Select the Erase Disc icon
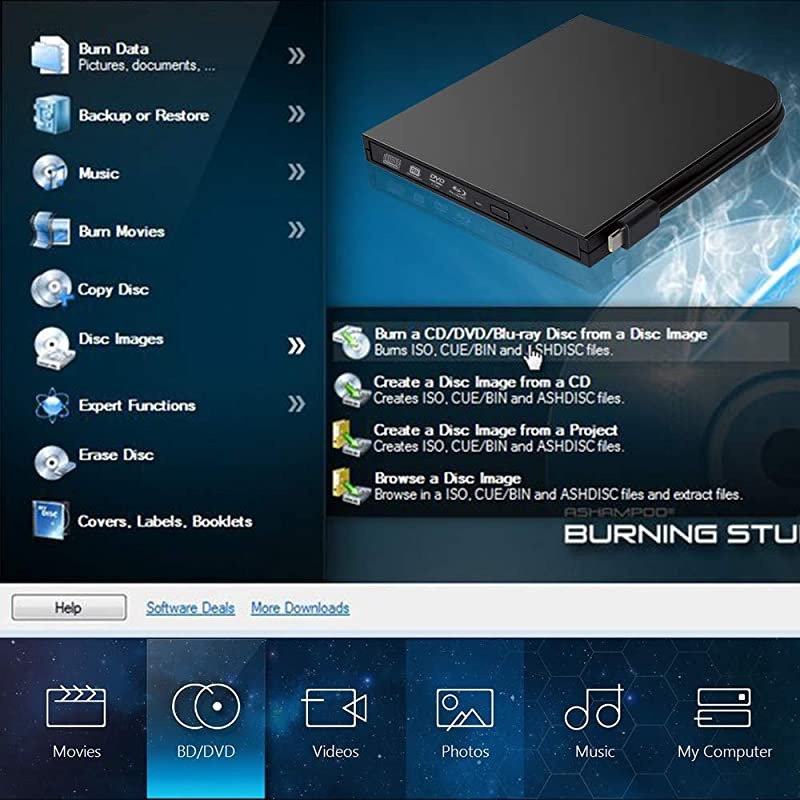The width and height of the screenshot is (800, 800). (x=50, y=463)
